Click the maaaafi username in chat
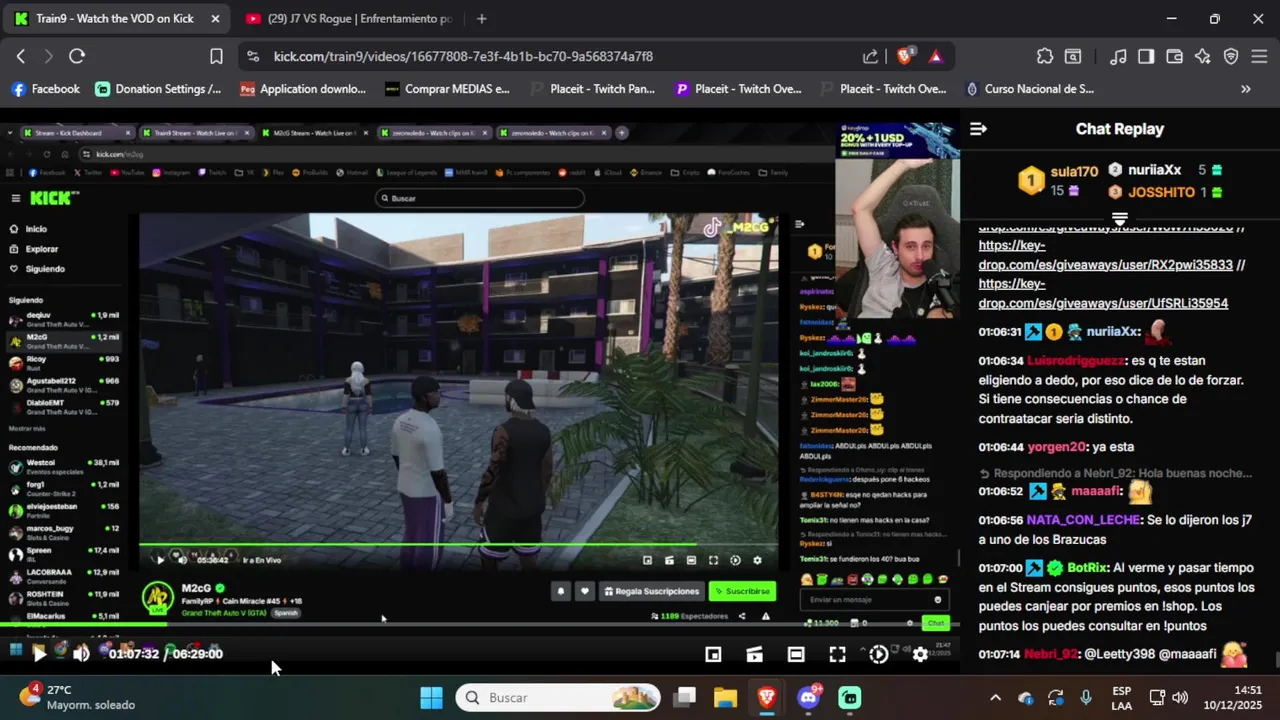The width and height of the screenshot is (1280, 720). (1097, 491)
